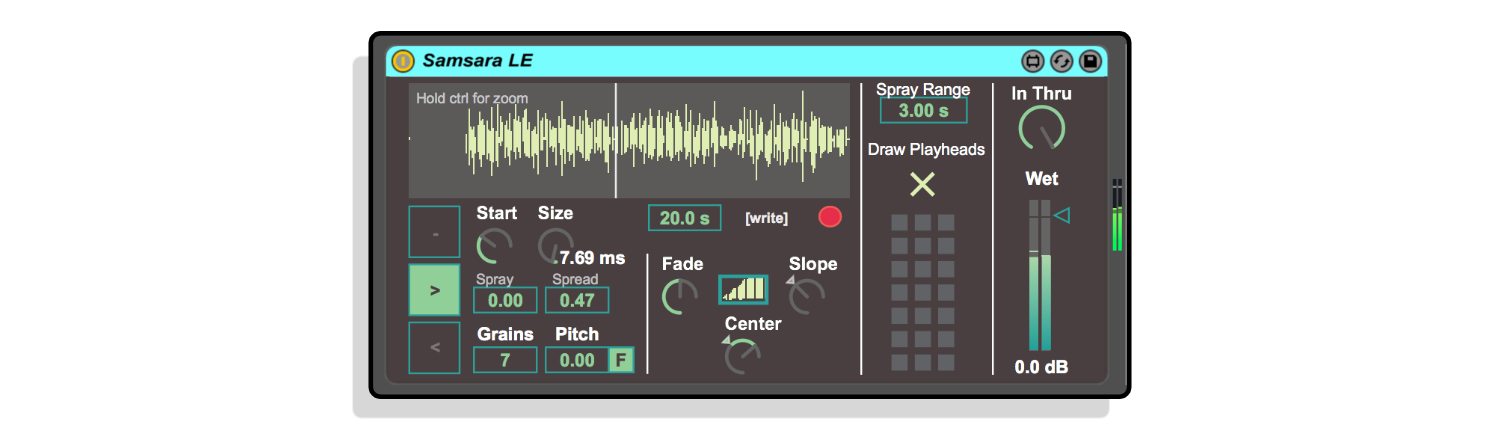Click the Center knob
This screenshot has height=430, width=1500.
coord(742,356)
